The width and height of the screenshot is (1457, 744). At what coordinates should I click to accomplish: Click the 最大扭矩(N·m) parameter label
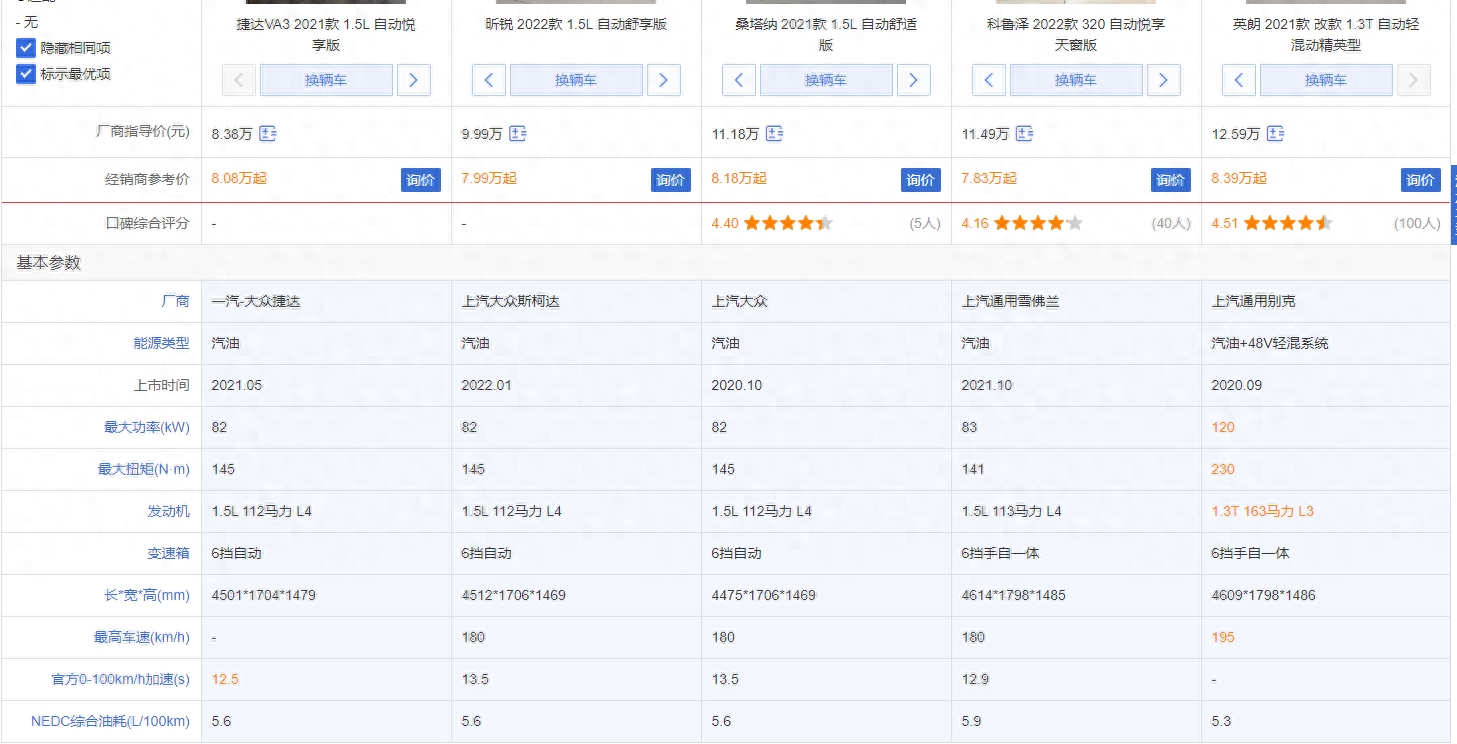(144, 469)
